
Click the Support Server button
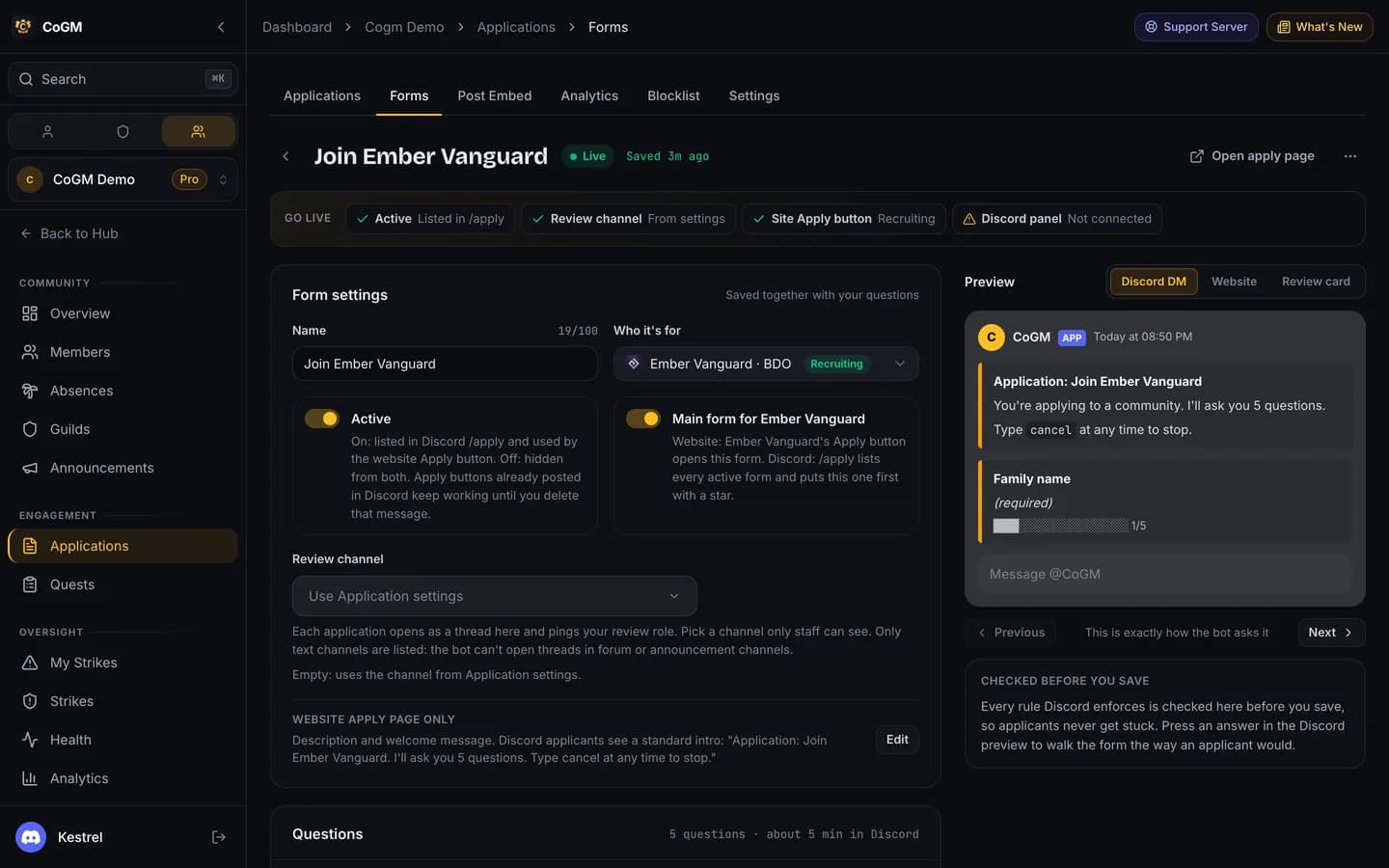1196,27
